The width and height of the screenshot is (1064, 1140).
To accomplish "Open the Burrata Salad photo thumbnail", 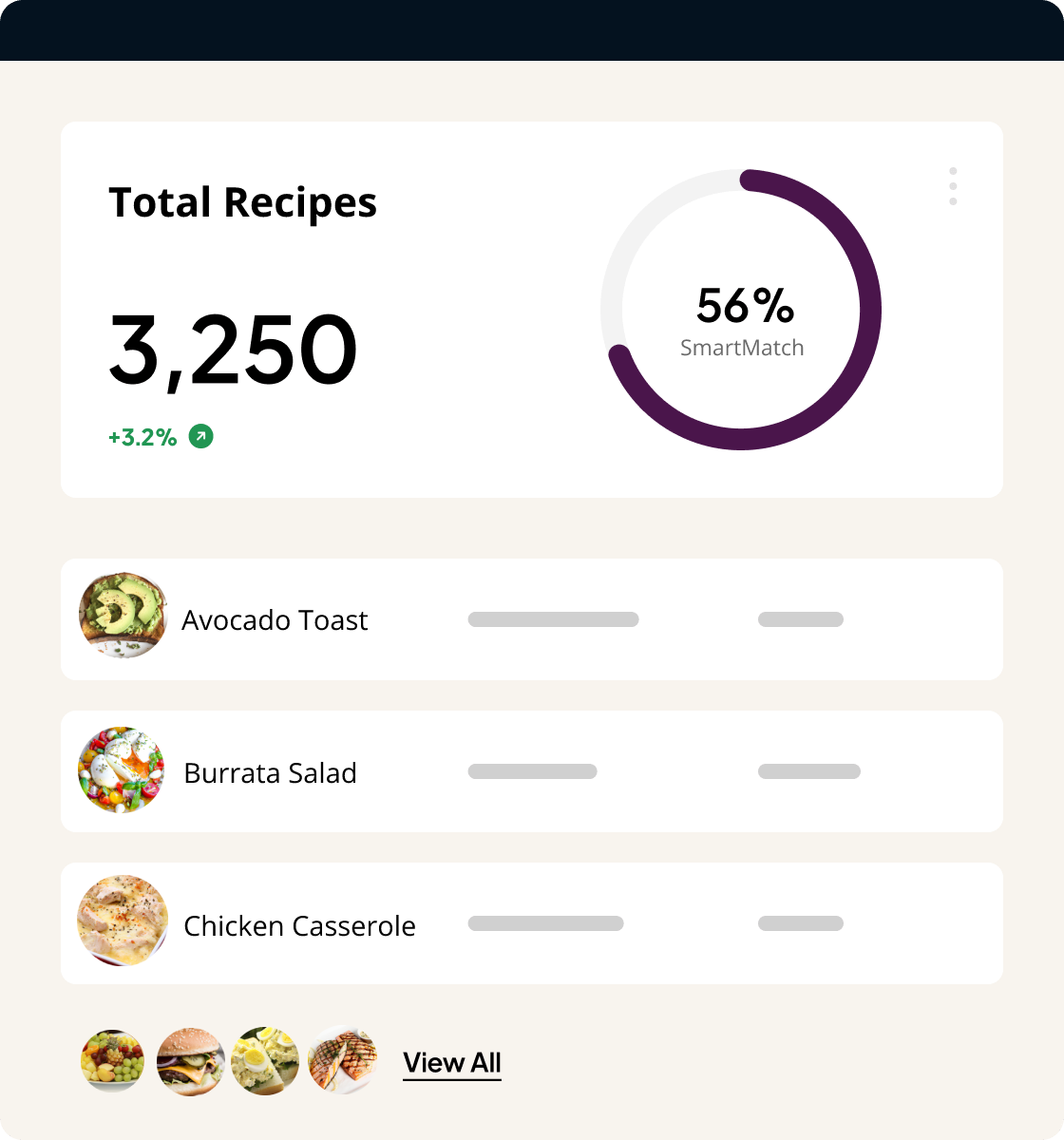I will [121, 769].
